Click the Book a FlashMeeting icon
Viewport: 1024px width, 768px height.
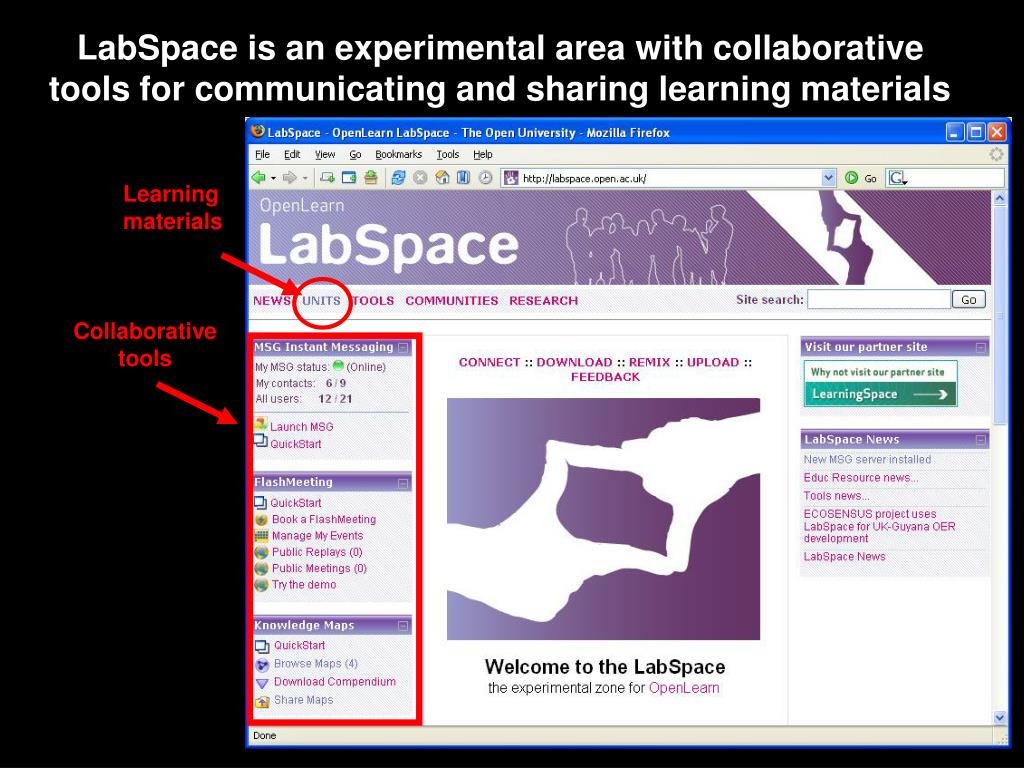coord(261,520)
